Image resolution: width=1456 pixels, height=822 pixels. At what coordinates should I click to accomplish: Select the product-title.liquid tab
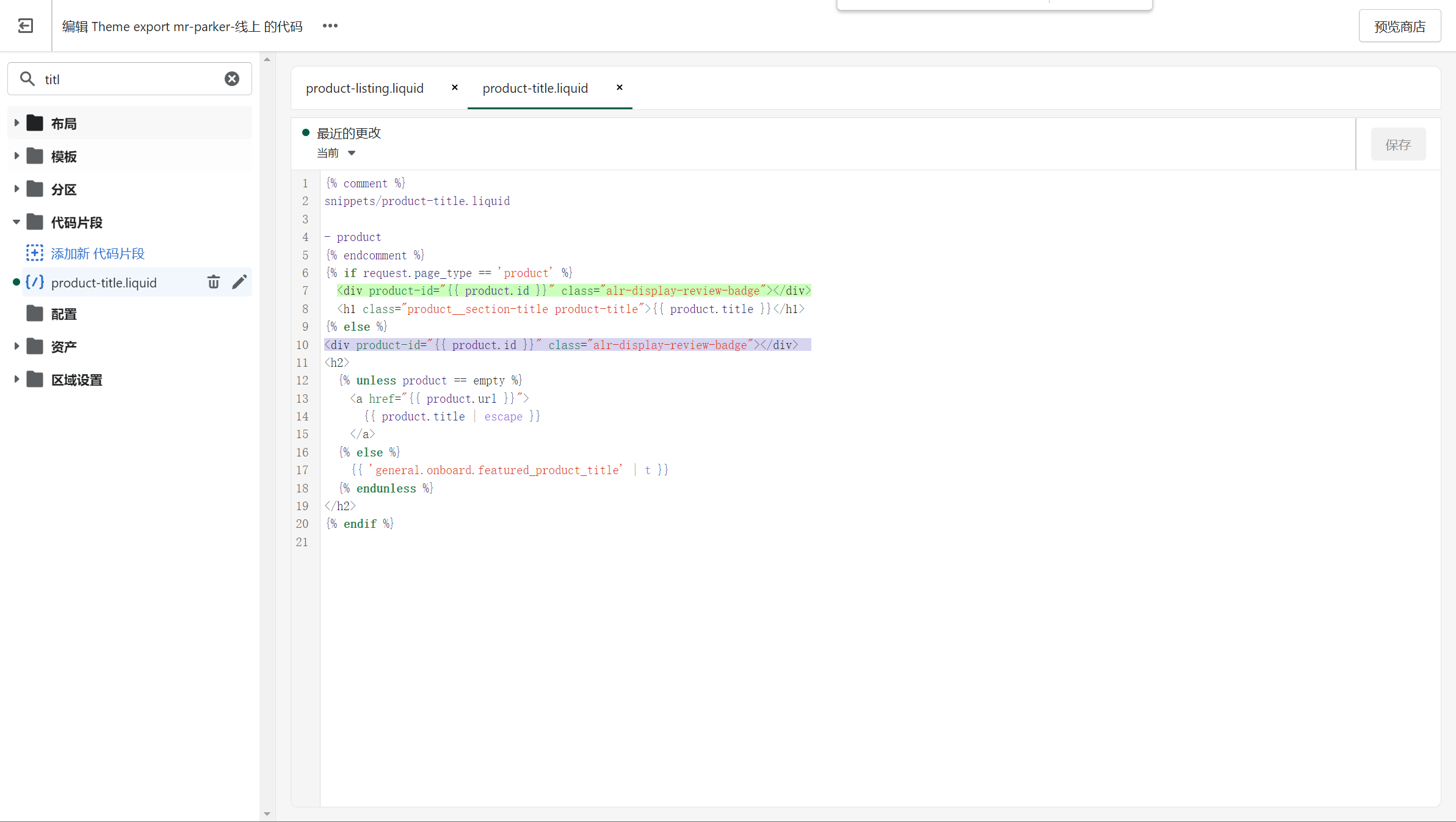(x=535, y=88)
